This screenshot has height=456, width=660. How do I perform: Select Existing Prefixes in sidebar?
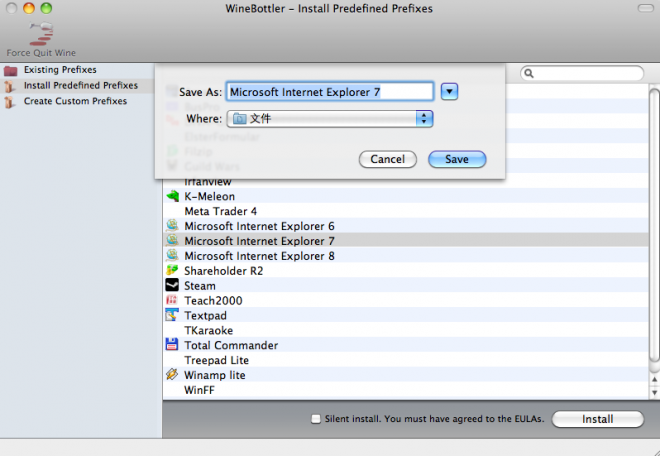pos(60,70)
